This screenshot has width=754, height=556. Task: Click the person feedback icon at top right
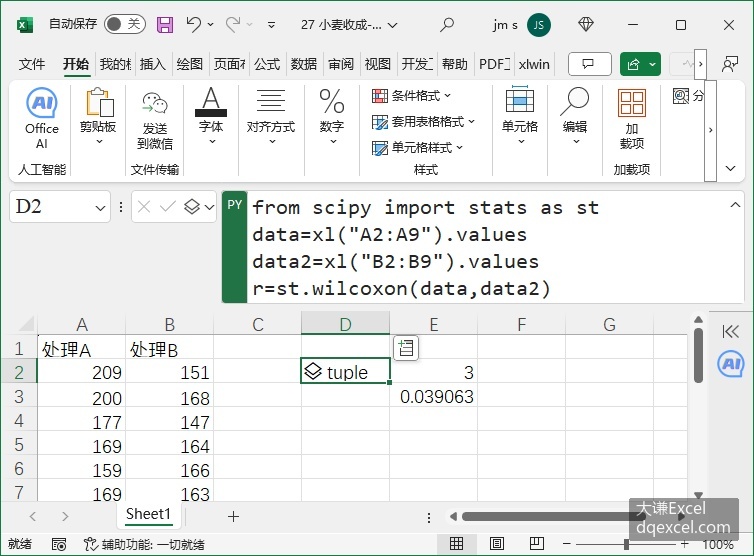(x=729, y=64)
